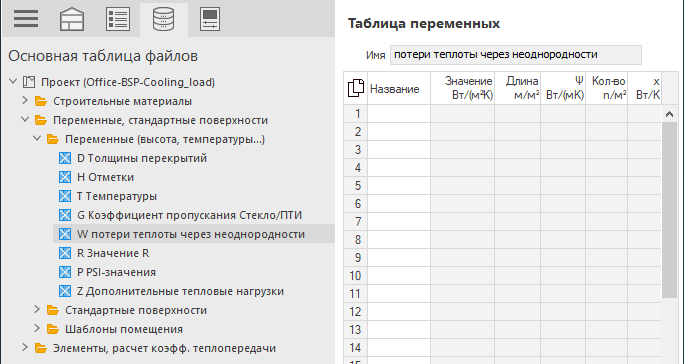Viewport: 684px width, 364px height.
Task: Click Значение cell in row 2
Action: [x=462, y=131]
